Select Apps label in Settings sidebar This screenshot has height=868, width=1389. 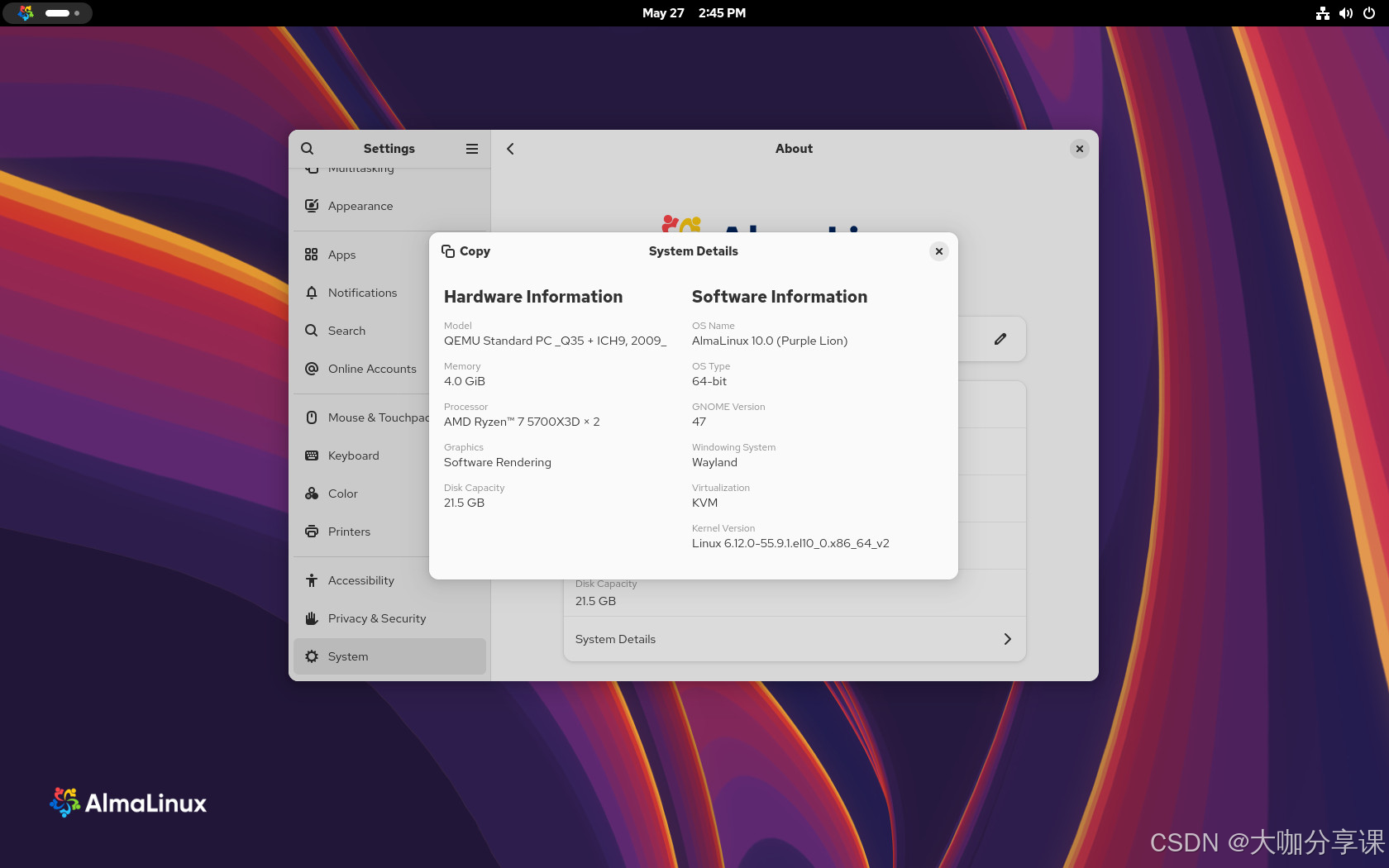coord(341,255)
